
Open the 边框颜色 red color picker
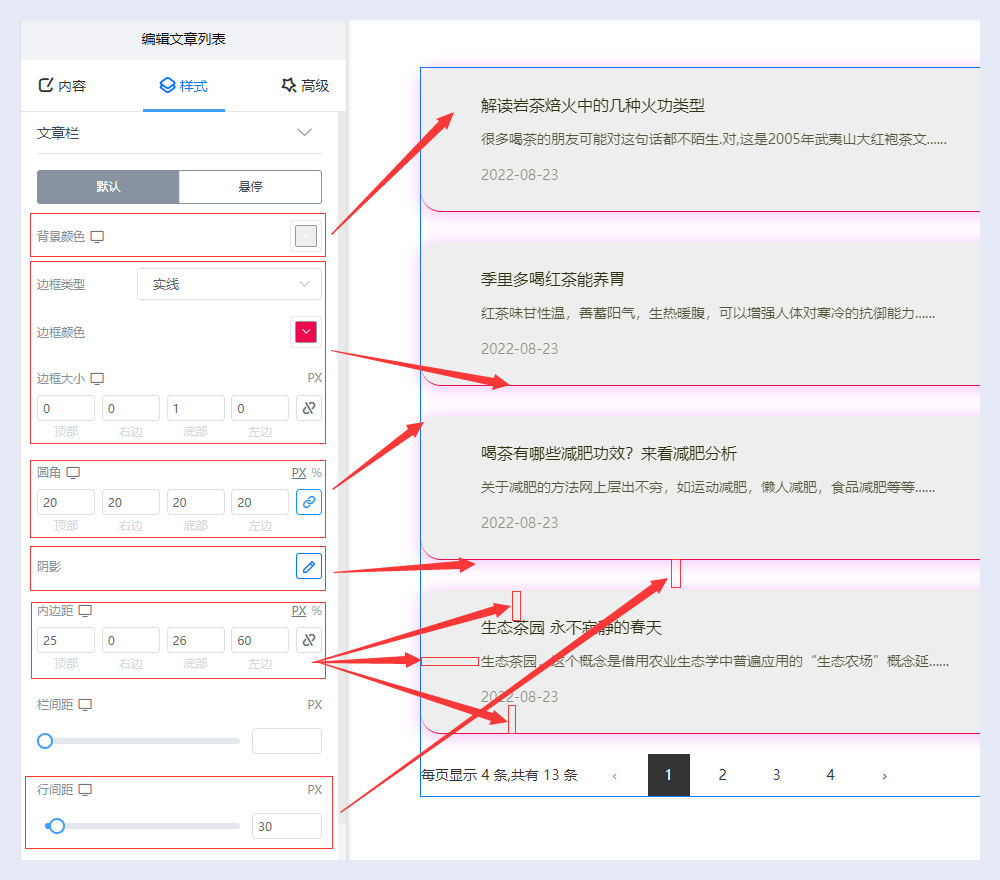tap(305, 332)
